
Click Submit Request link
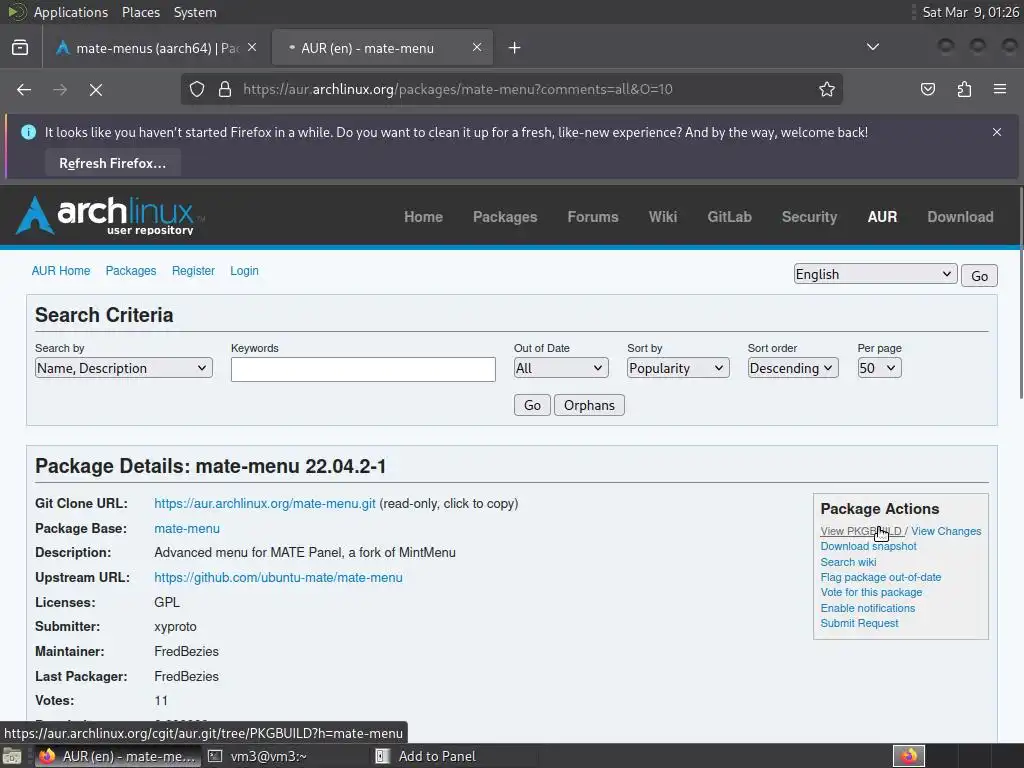(859, 623)
